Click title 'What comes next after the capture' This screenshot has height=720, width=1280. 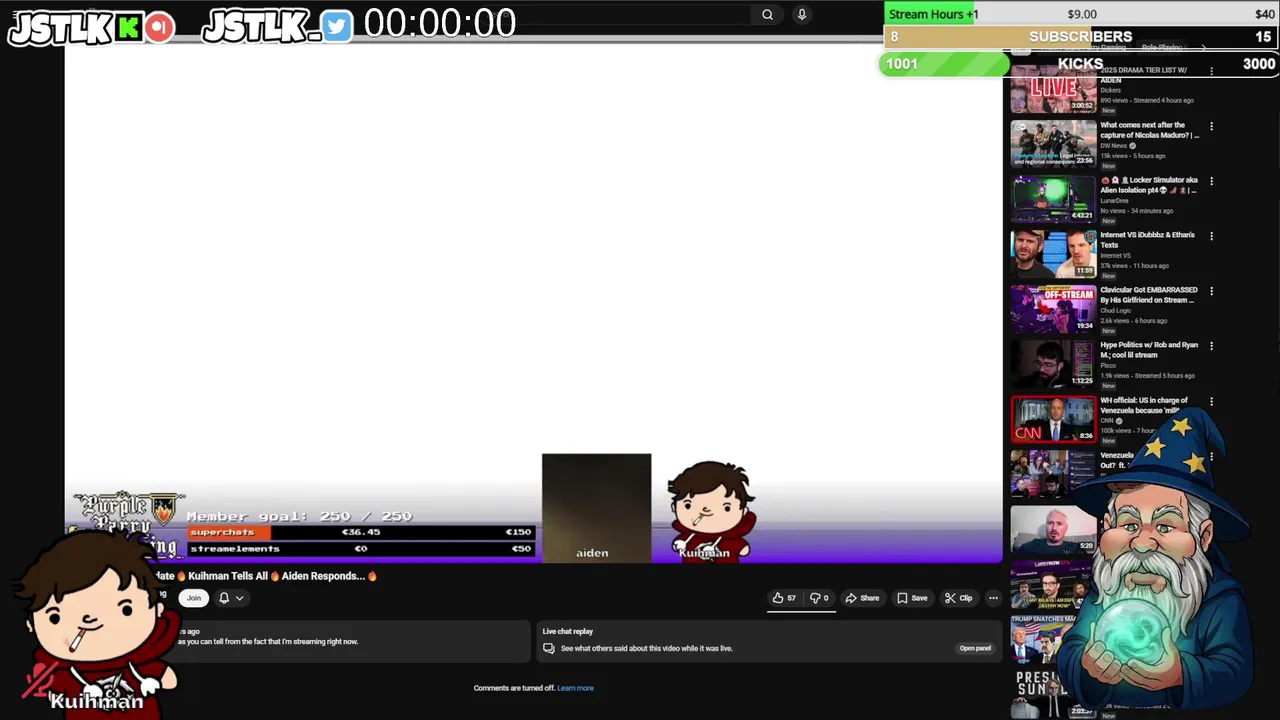(x=1149, y=130)
